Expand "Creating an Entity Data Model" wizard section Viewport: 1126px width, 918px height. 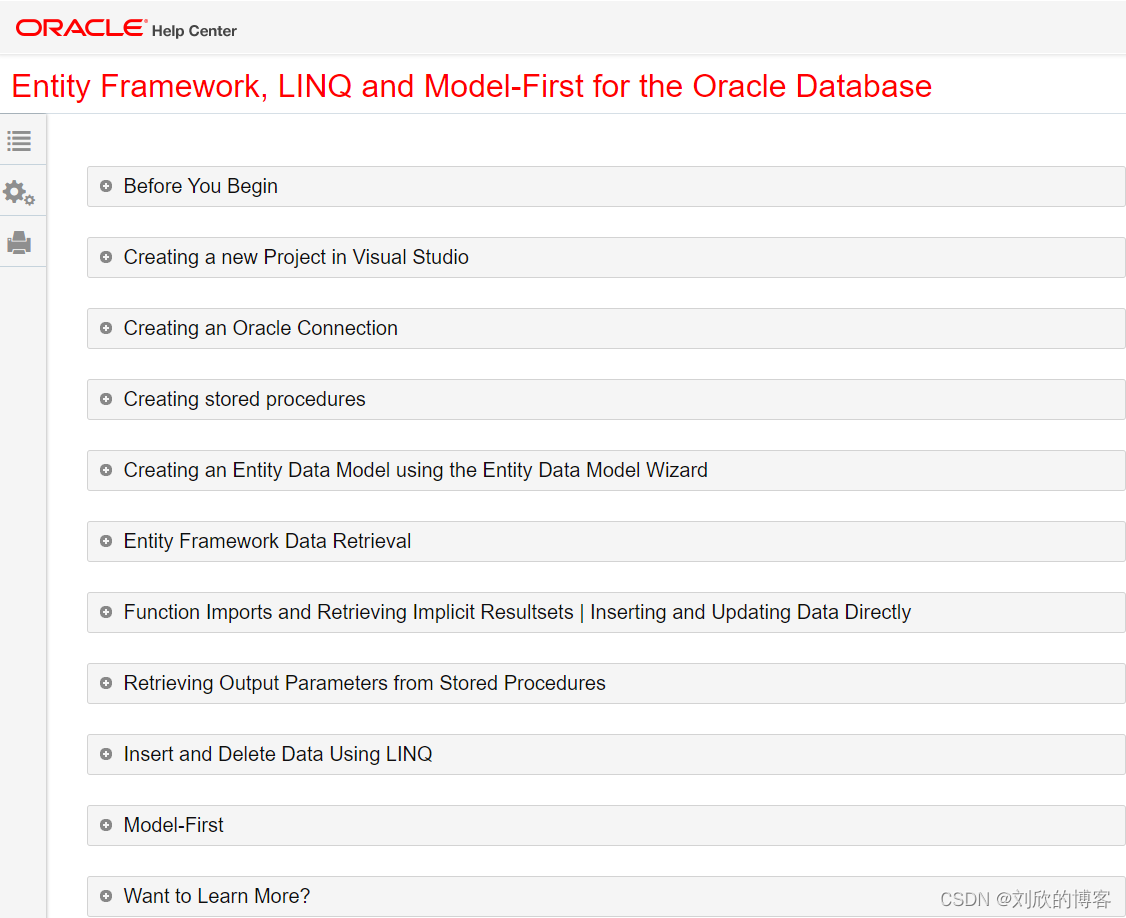105,470
